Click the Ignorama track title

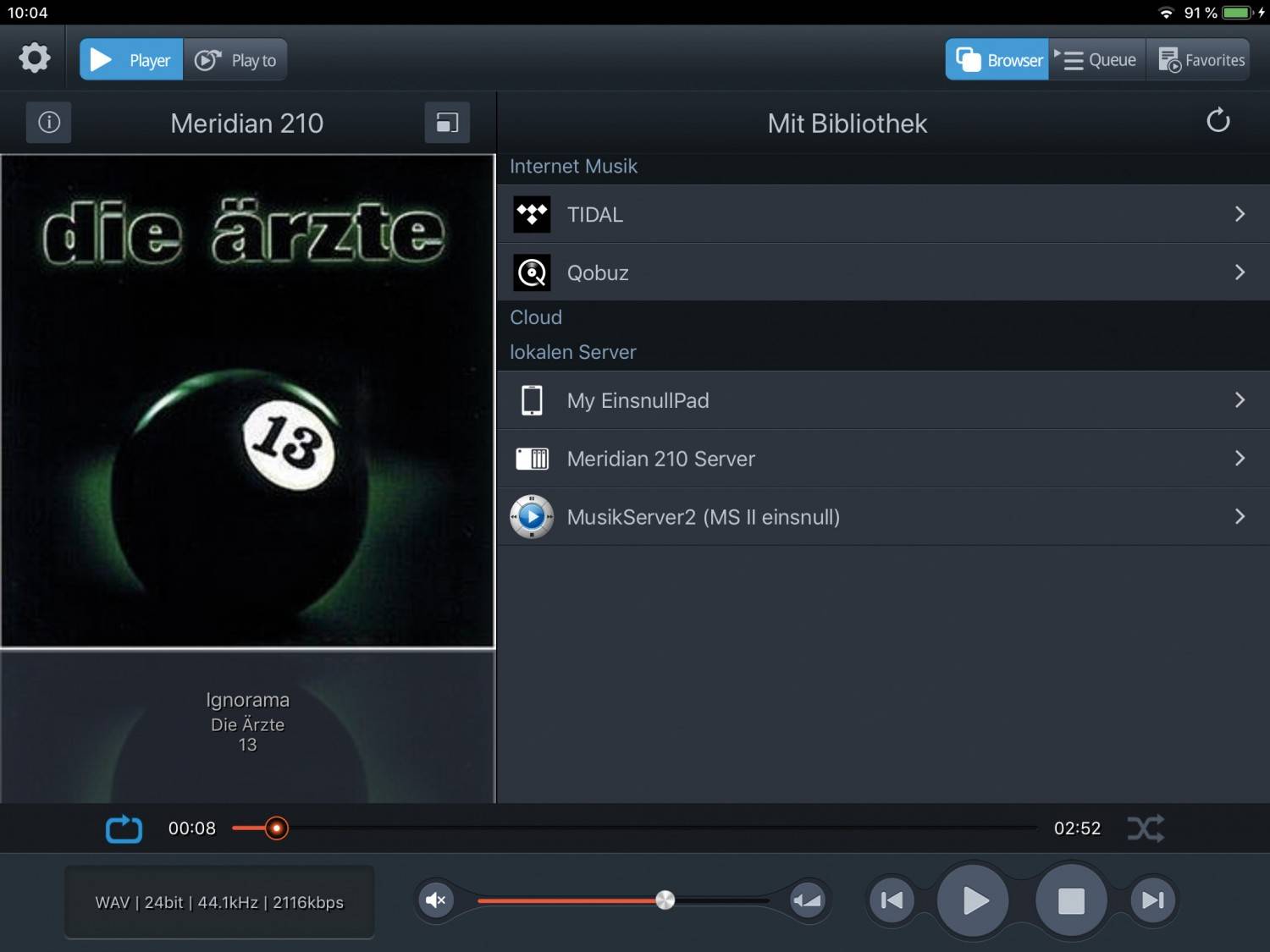(x=247, y=700)
